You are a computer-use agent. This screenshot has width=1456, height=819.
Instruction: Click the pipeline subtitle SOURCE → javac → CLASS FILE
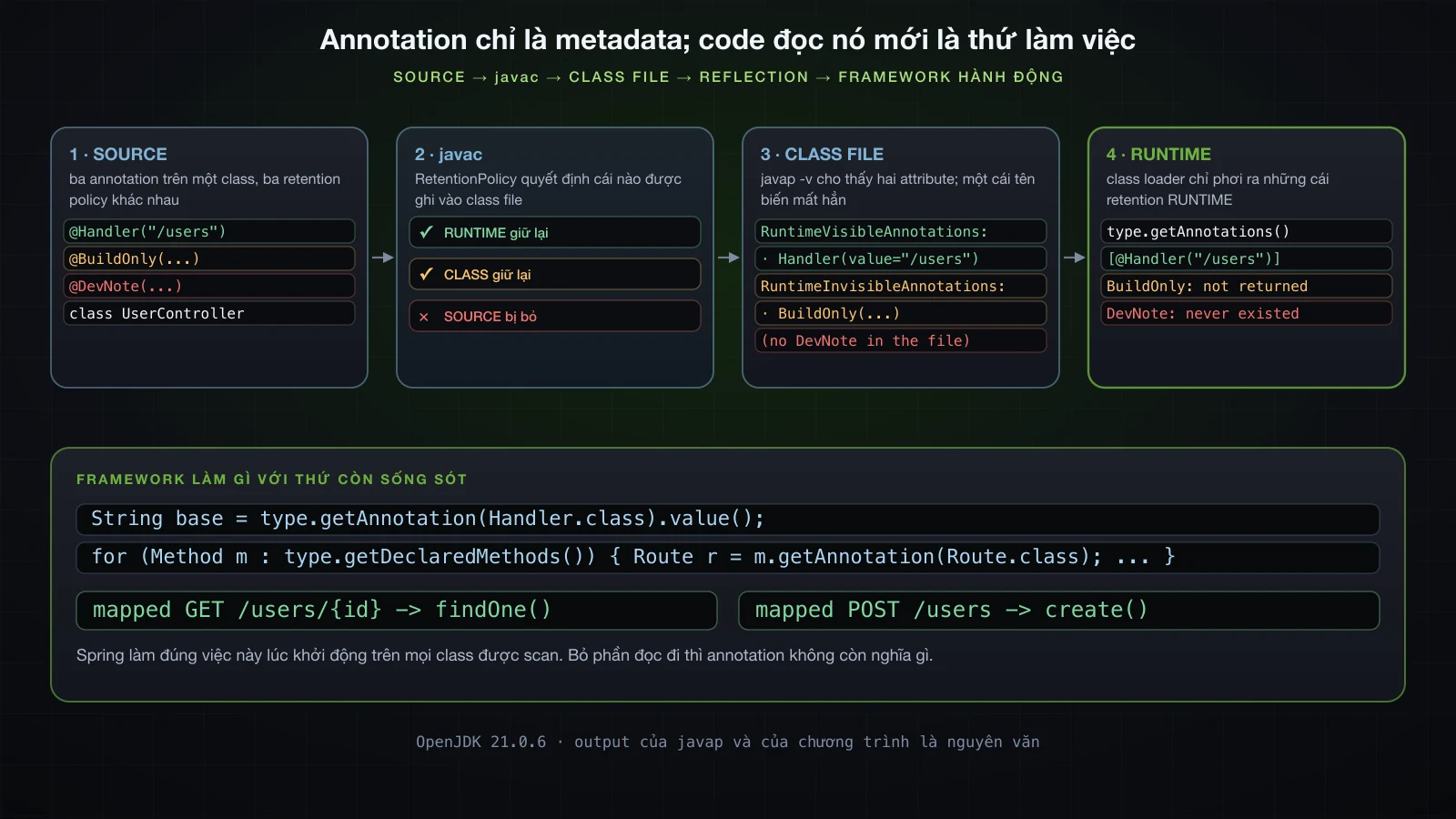pos(728,77)
